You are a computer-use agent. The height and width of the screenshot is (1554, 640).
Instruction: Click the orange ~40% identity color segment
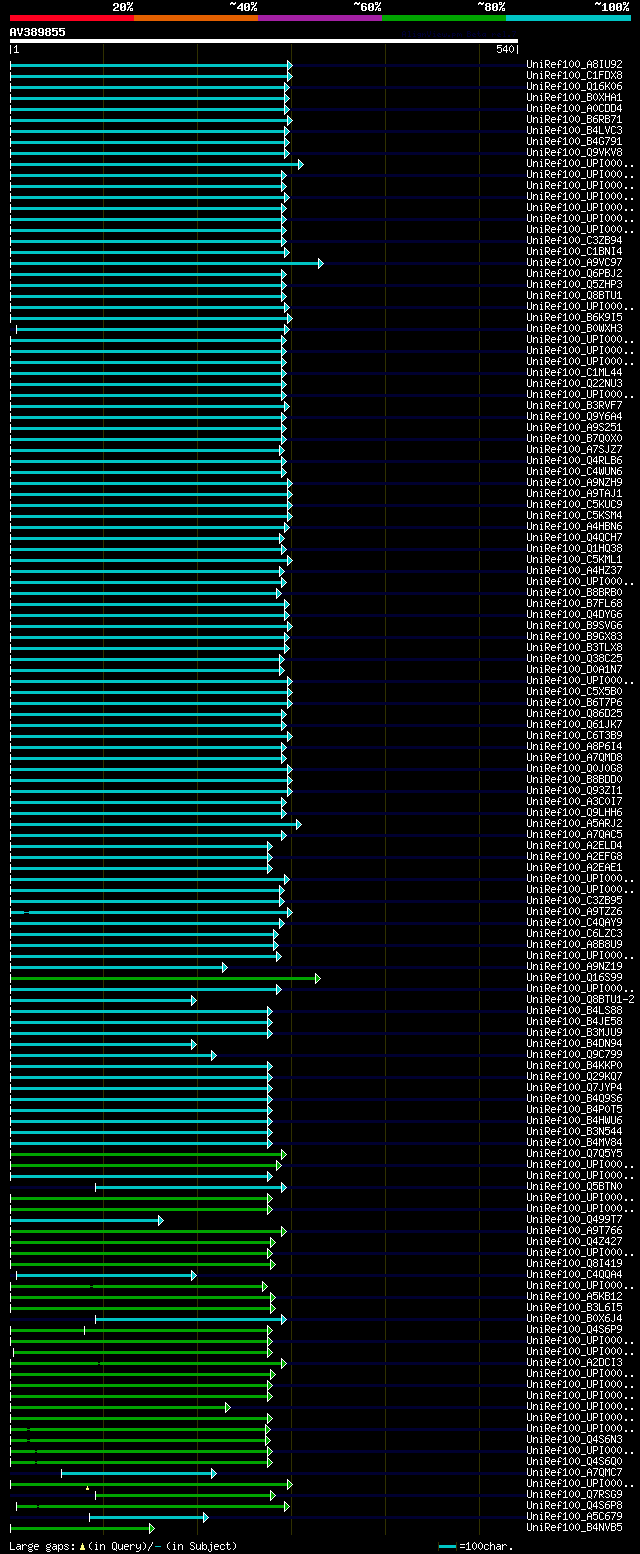coord(196,18)
